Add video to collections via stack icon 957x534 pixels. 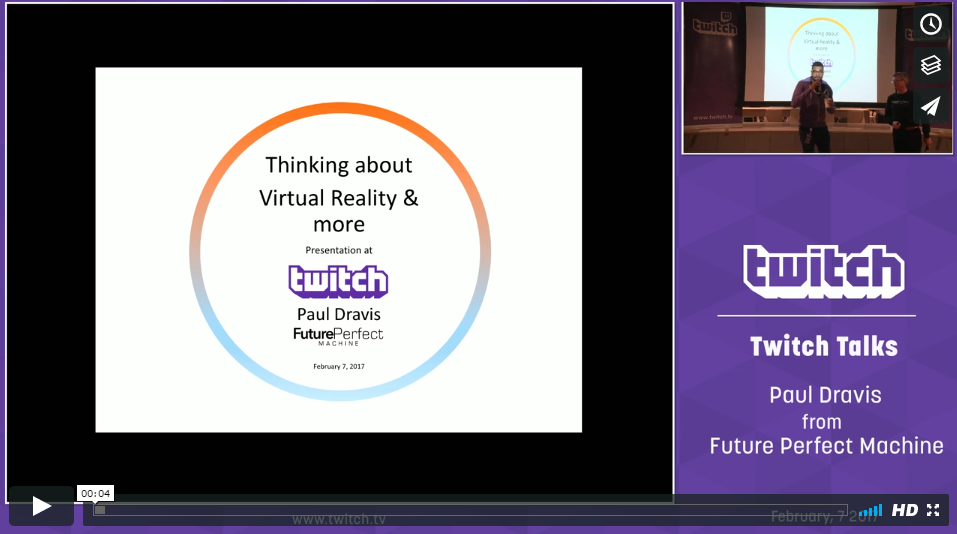click(930, 65)
